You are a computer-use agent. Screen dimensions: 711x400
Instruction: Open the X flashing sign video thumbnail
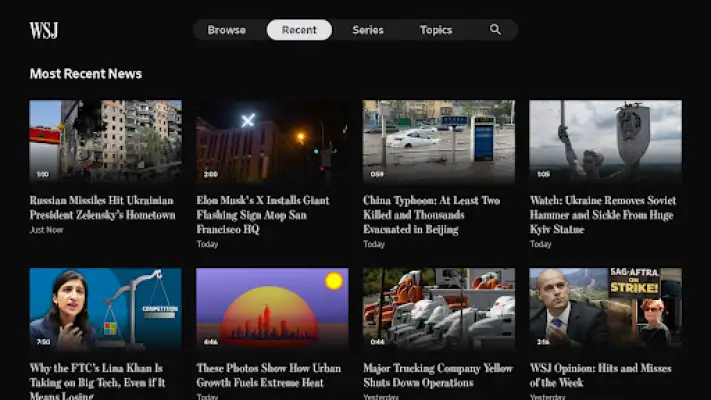tap(272, 141)
